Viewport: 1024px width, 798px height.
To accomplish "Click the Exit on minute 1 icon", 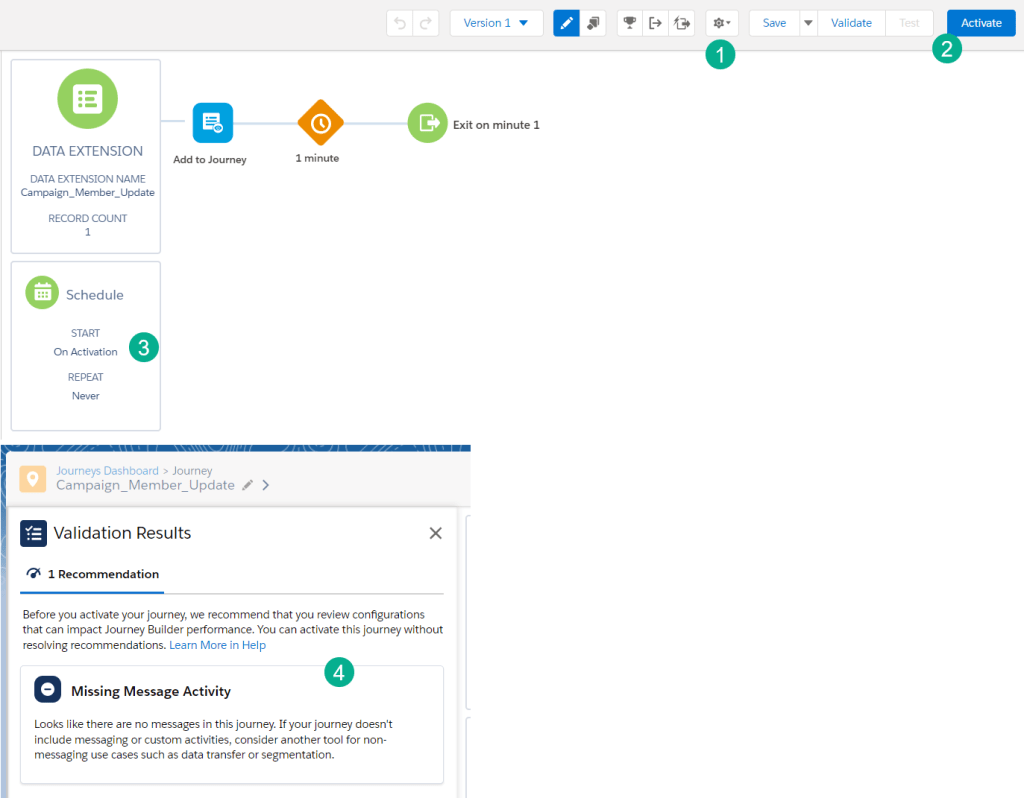I will [x=428, y=123].
